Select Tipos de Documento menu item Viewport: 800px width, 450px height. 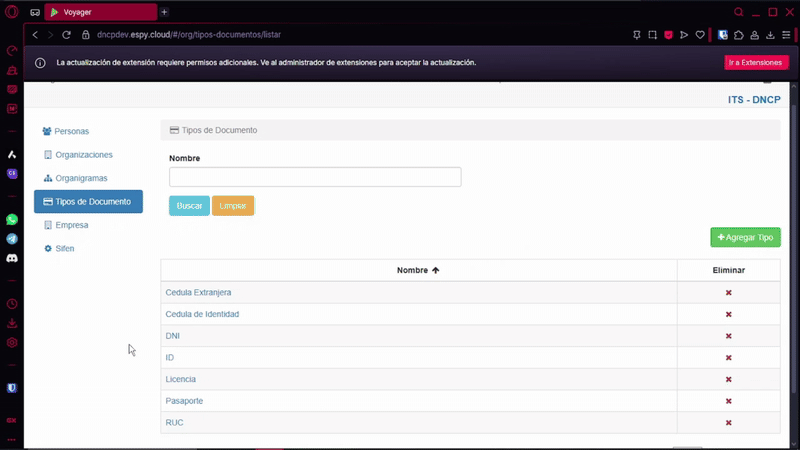pos(88,202)
